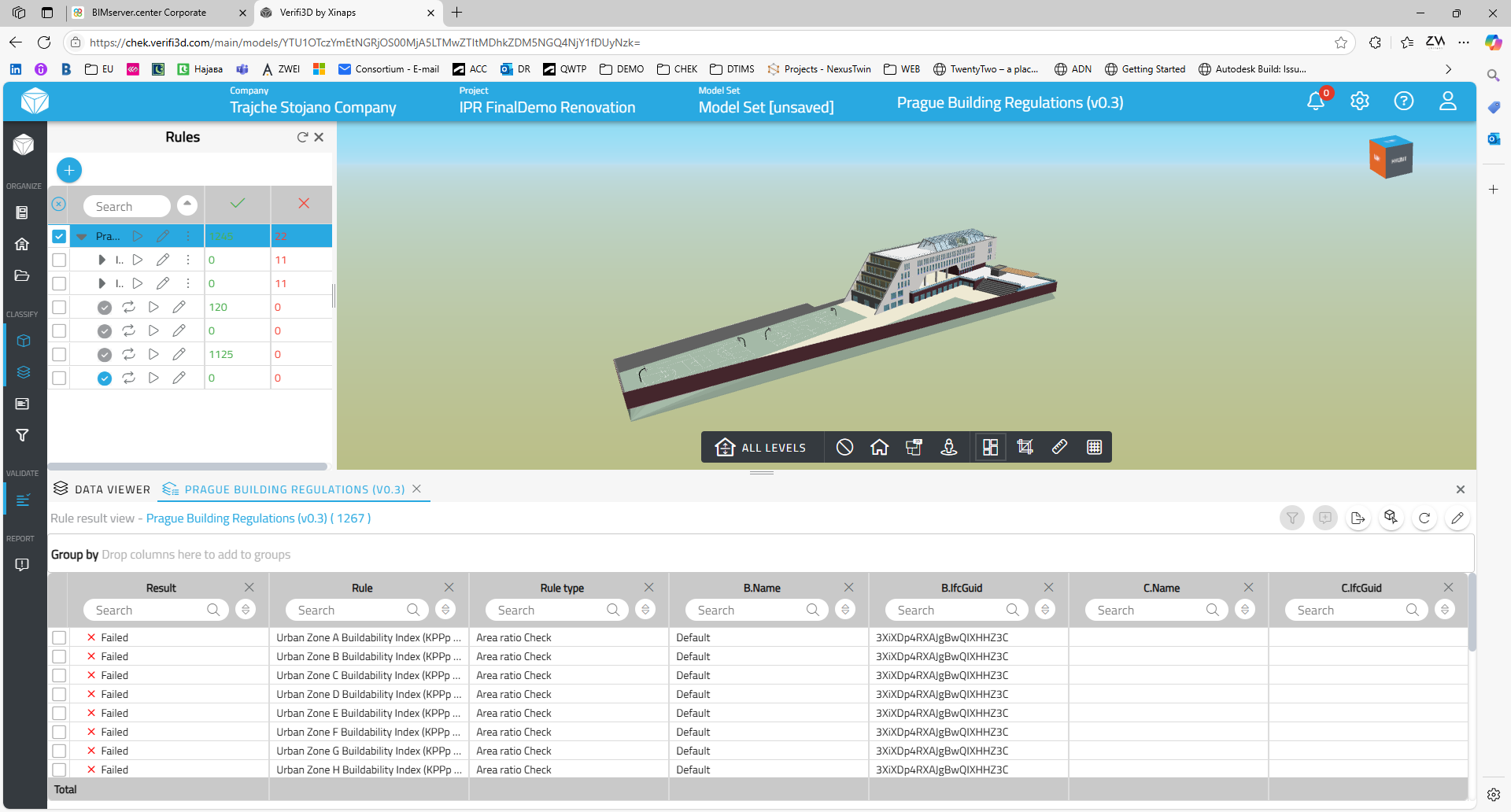Open notifications bell in the header
The height and width of the screenshot is (812, 1511).
point(1315,101)
